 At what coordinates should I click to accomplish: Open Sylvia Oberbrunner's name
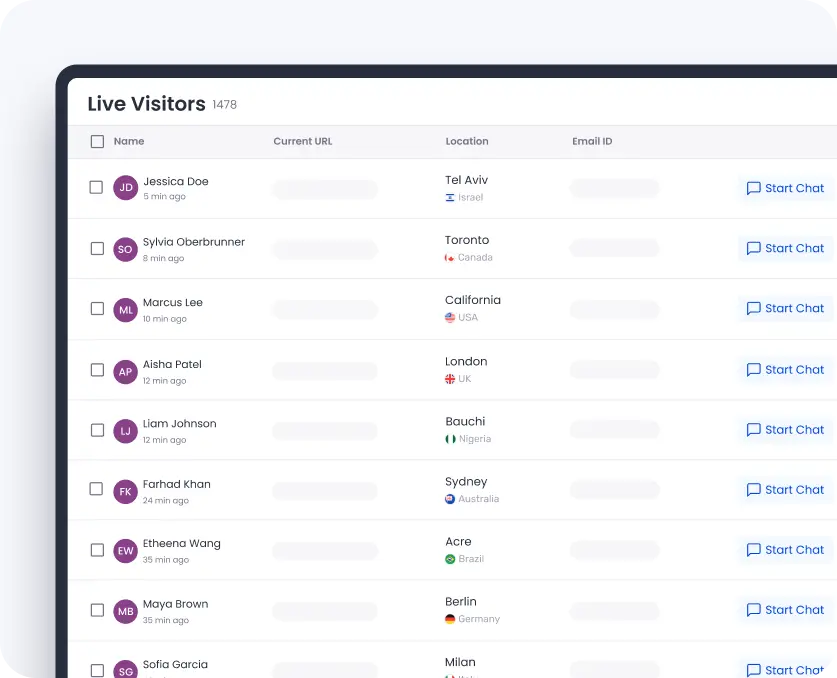(x=194, y=242)
